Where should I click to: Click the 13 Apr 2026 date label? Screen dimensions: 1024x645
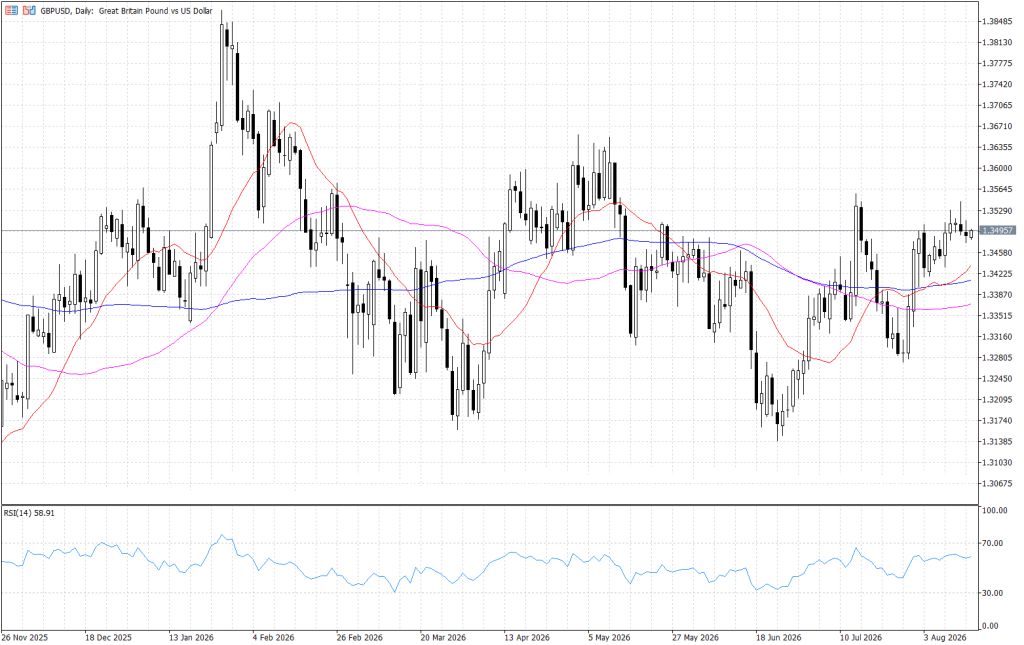[x=526, y=637]
